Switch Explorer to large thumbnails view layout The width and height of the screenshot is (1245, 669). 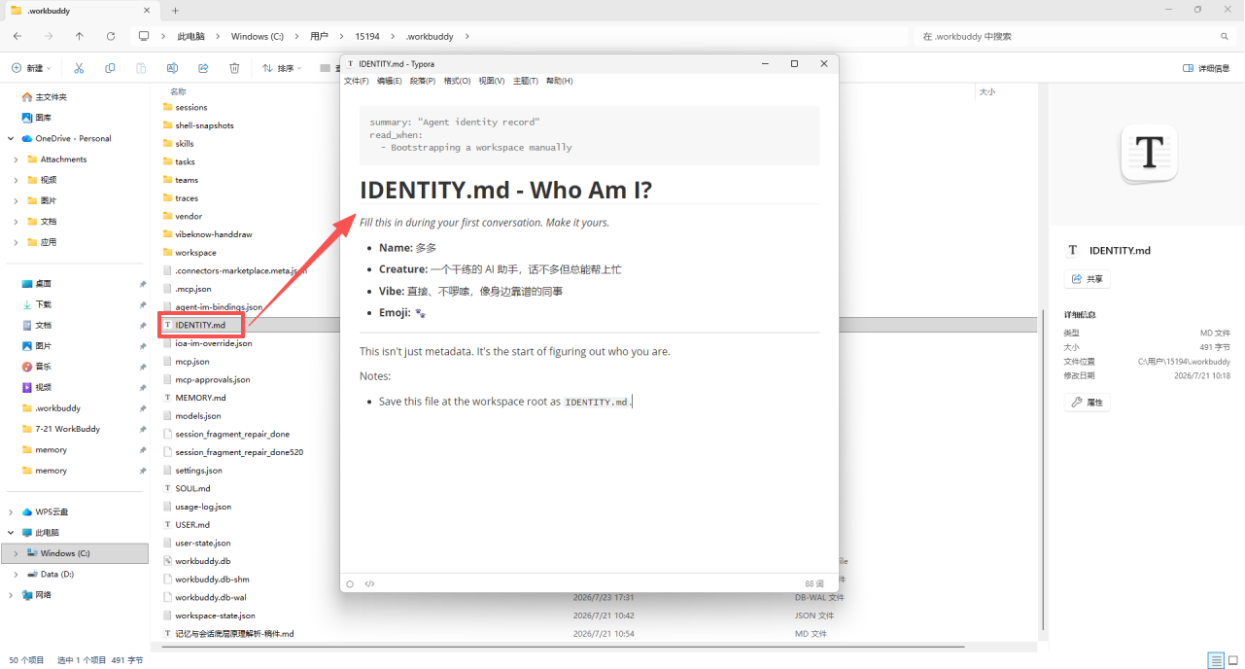pyautogui.click(x=1233, y=660)
